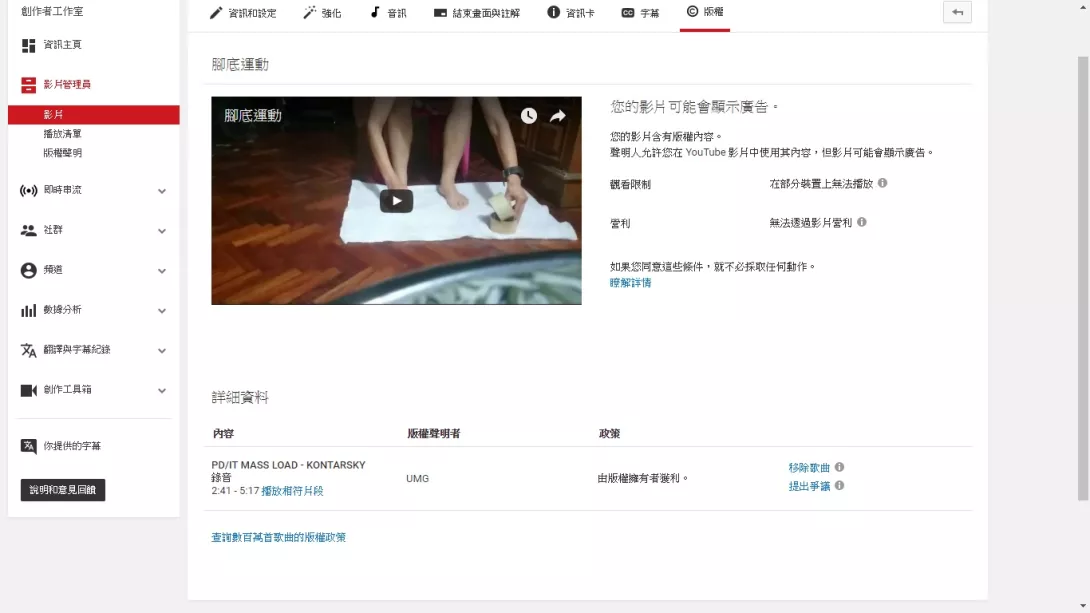The image size is (1090, 613).
Task: Expand the 翻譯與字幕紀錄 section chevron
Action: (161, 351)
